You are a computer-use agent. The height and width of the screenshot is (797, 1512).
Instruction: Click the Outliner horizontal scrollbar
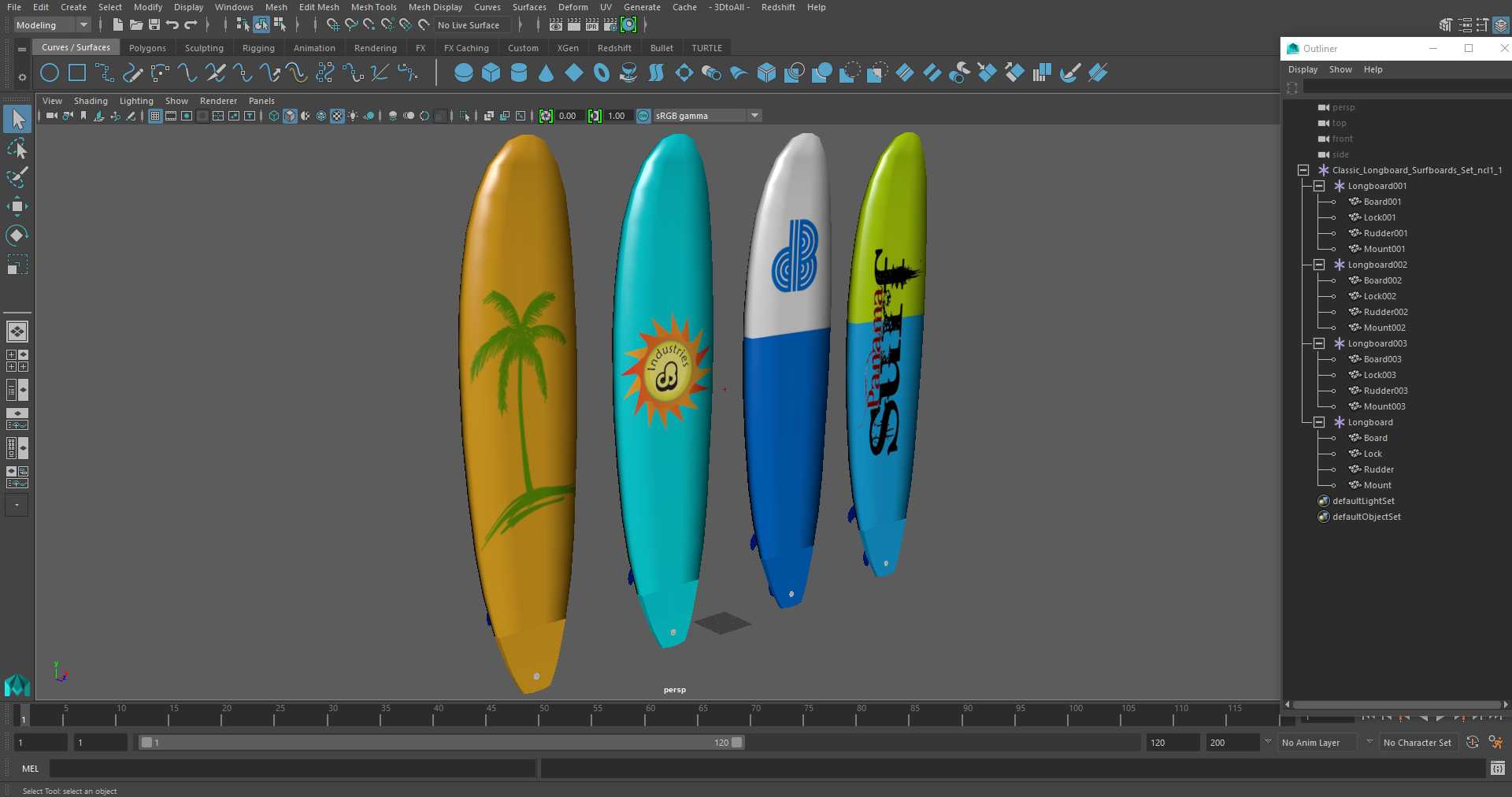pyautogui.click(x=1396, y=705)
